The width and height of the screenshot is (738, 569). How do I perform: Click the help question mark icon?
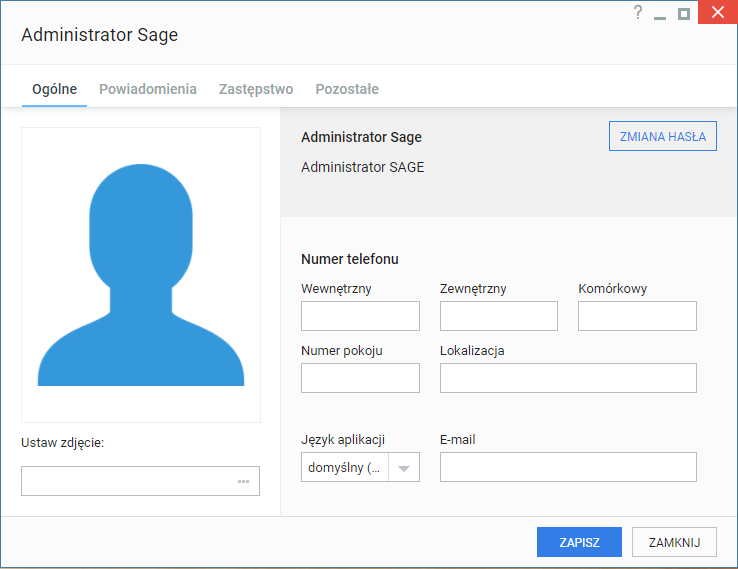[638, 12]
